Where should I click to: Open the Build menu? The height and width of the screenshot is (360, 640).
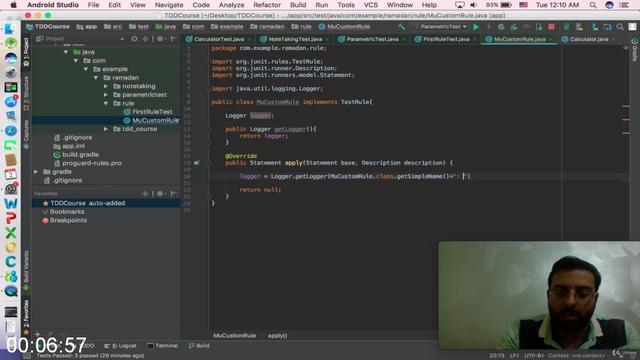298,5
